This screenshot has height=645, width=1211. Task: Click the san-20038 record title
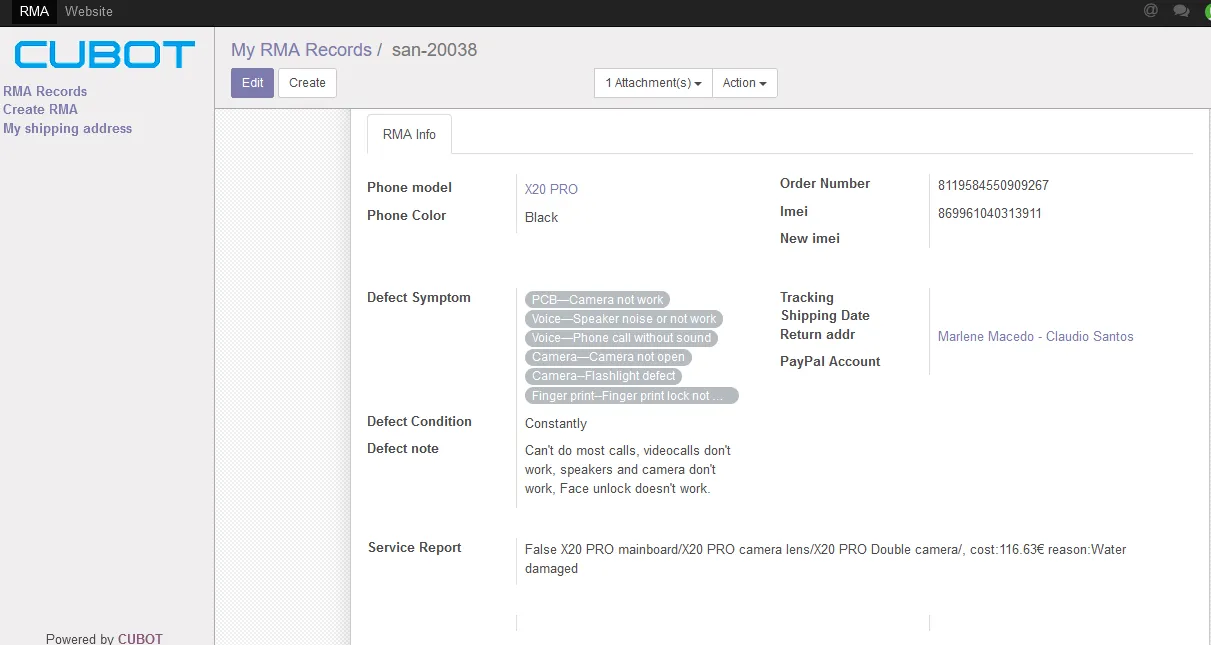[x=434, y=50]
